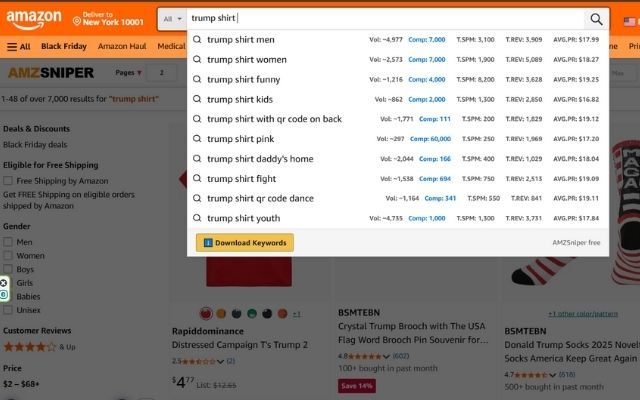
Task: Open the delivery location pin
Action: pyautogui.click(x=76, y=20)
